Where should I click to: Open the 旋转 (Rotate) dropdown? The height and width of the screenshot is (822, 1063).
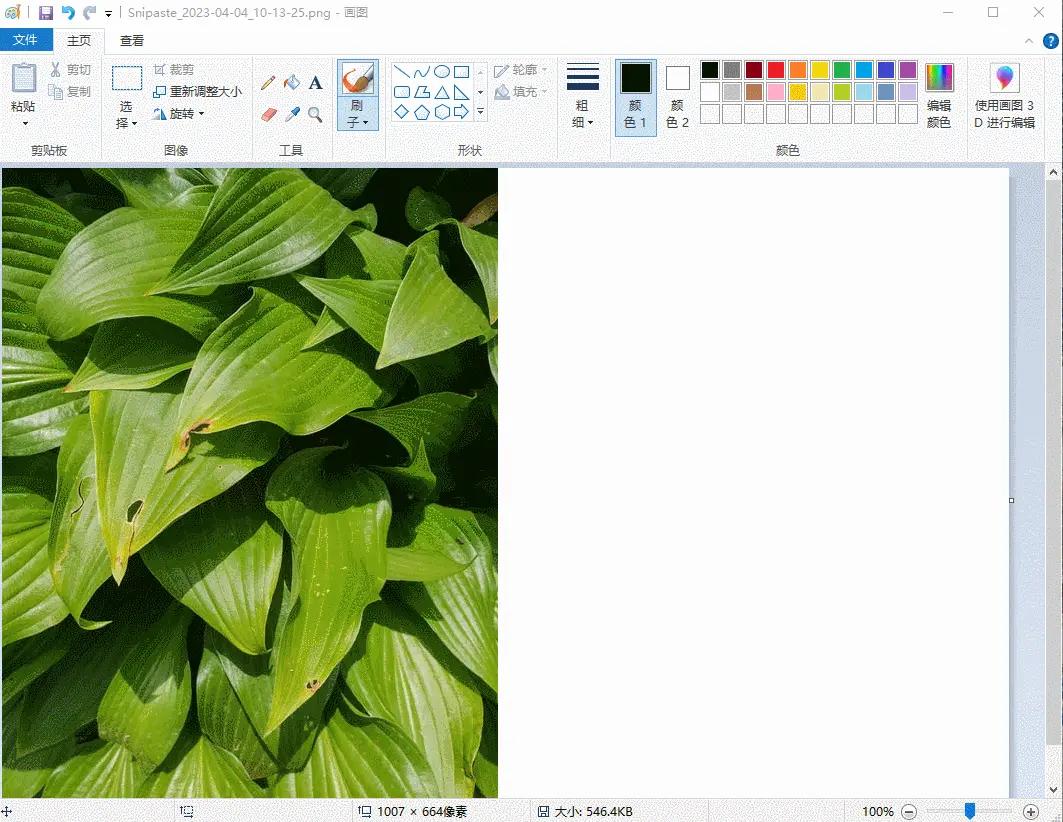click(180, 113)
